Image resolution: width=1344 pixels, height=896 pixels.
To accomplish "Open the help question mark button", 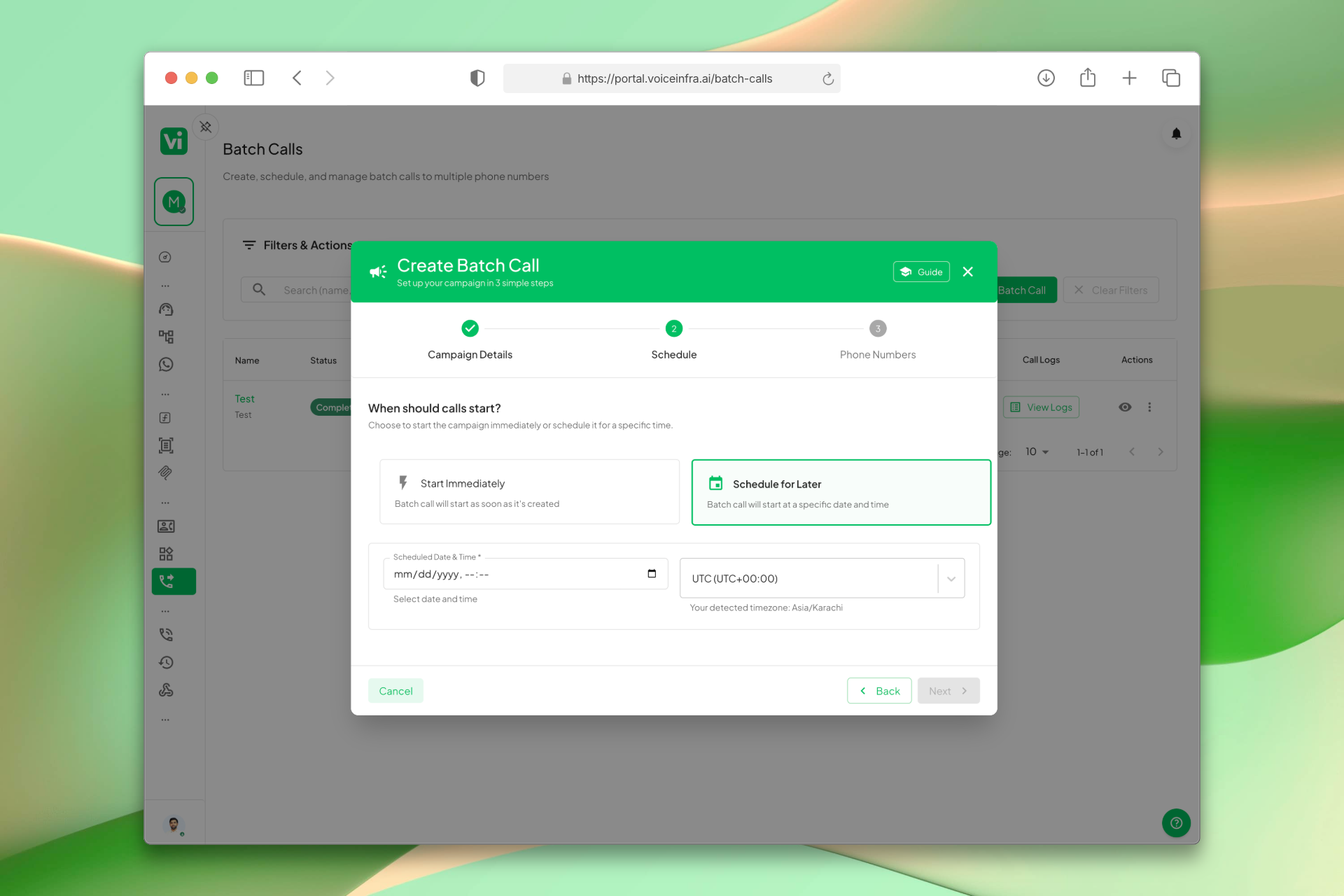I will [x=1176, y=823].
